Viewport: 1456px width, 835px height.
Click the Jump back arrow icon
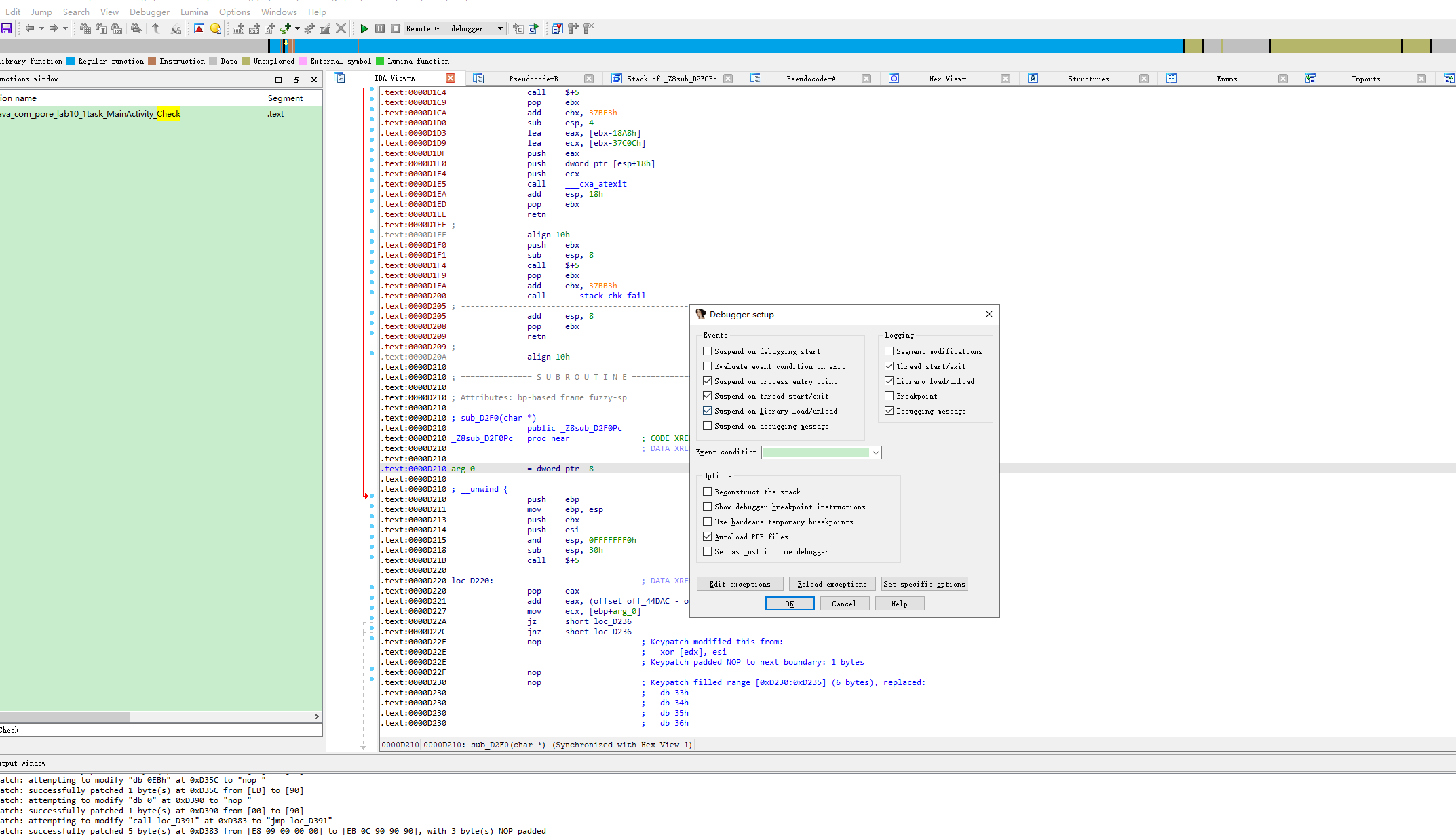click(x=29, y=28)
